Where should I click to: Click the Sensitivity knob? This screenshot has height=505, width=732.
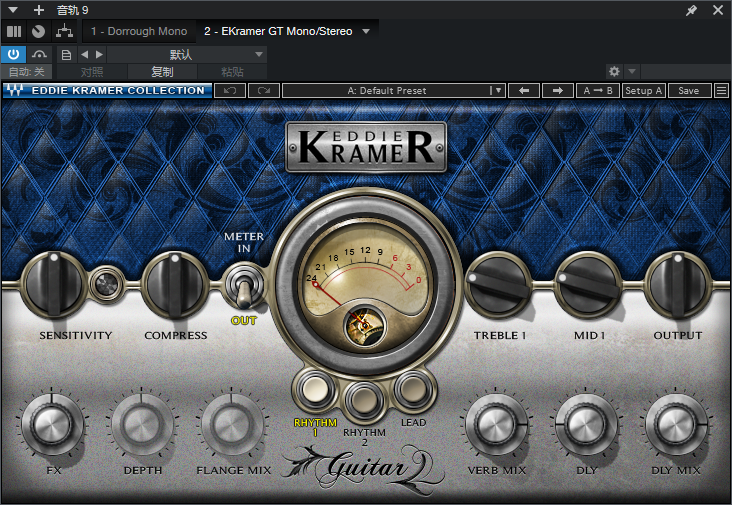click(x=54, y=284)
